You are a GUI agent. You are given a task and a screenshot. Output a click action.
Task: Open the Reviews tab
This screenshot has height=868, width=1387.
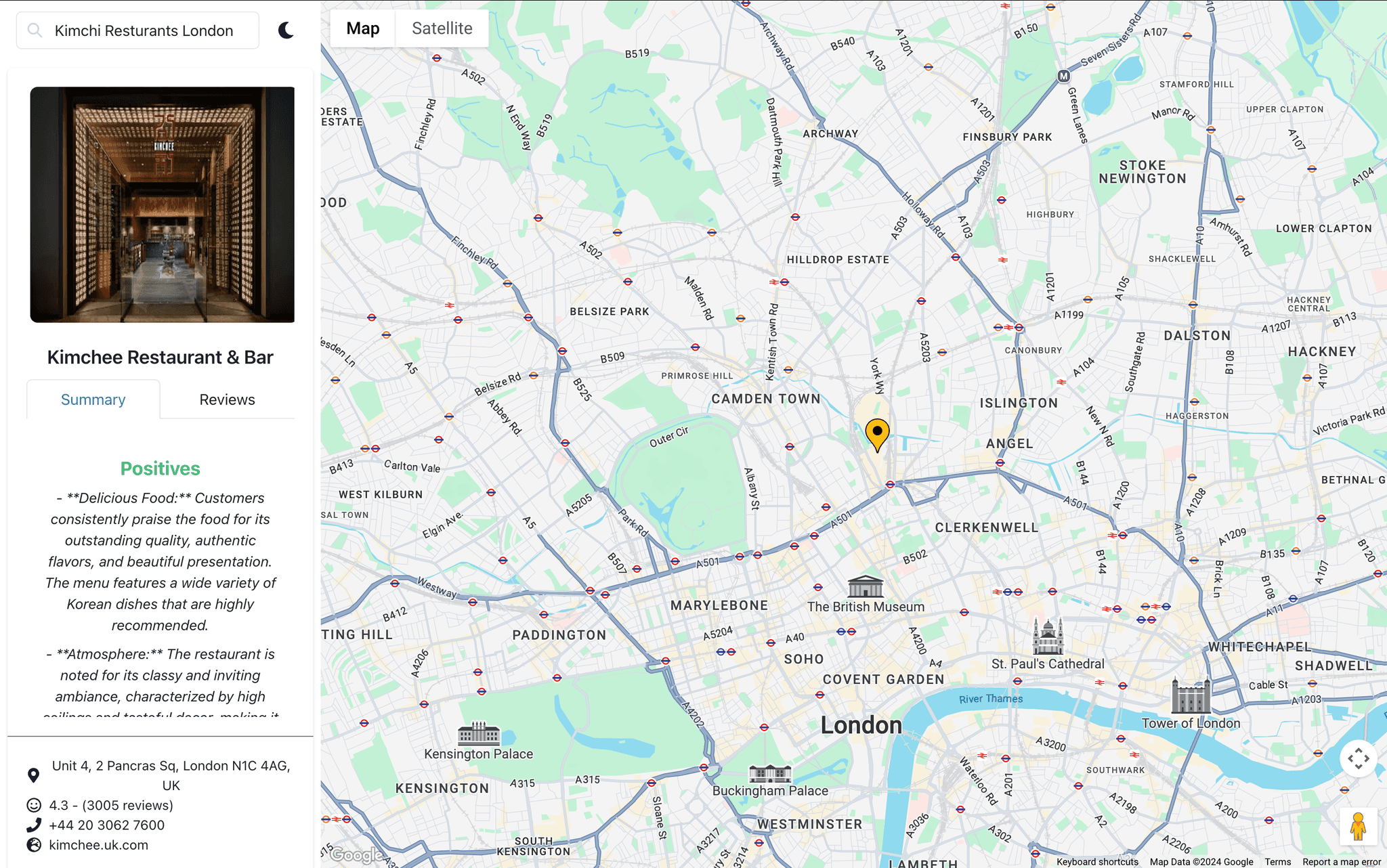point(228,399)
